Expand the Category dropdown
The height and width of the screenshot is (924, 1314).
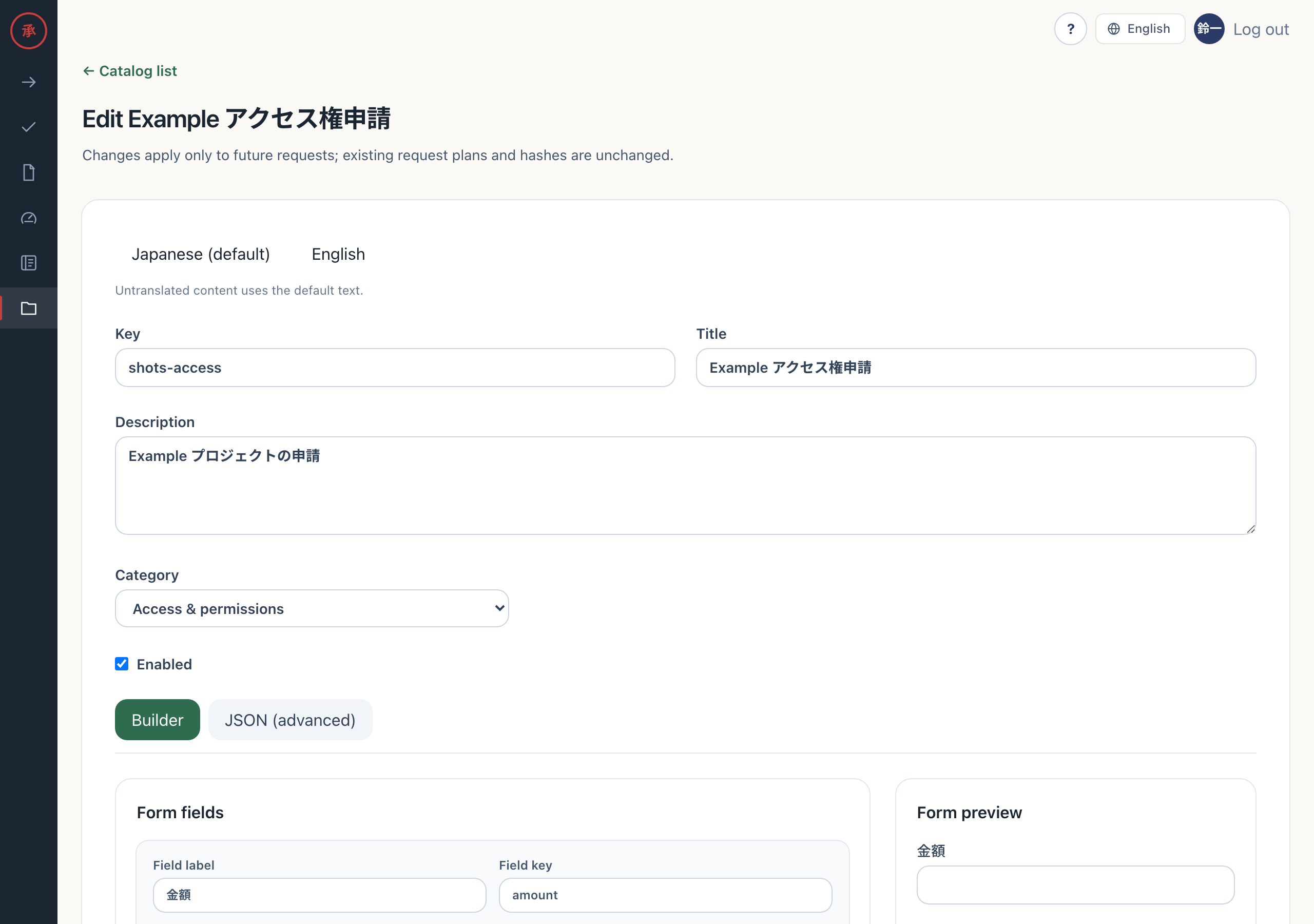coord(312,608)
